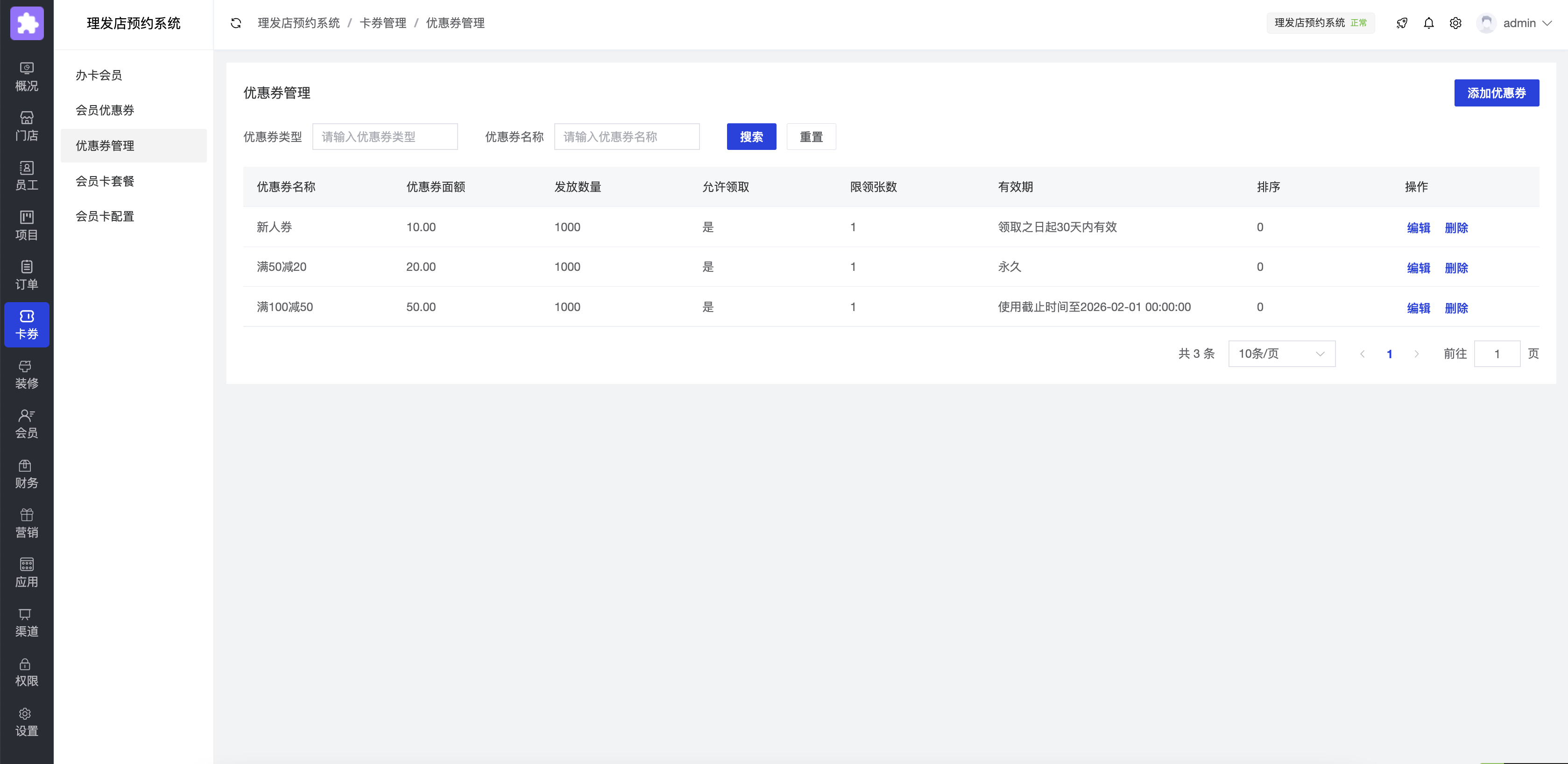The width and height of the screenshot is (1568, 764).
Task: Delete the 新人券 coupon
Action: (x=1456, y=228)
